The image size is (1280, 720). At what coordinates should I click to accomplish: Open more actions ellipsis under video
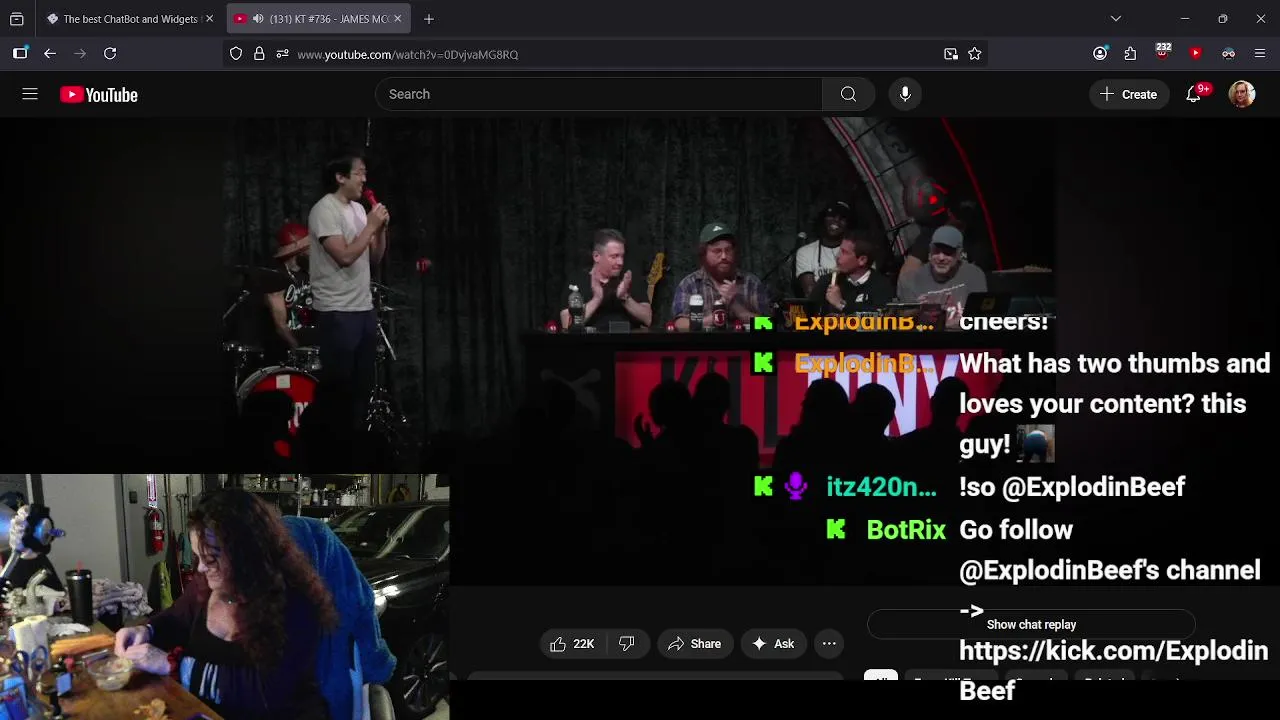829,644
